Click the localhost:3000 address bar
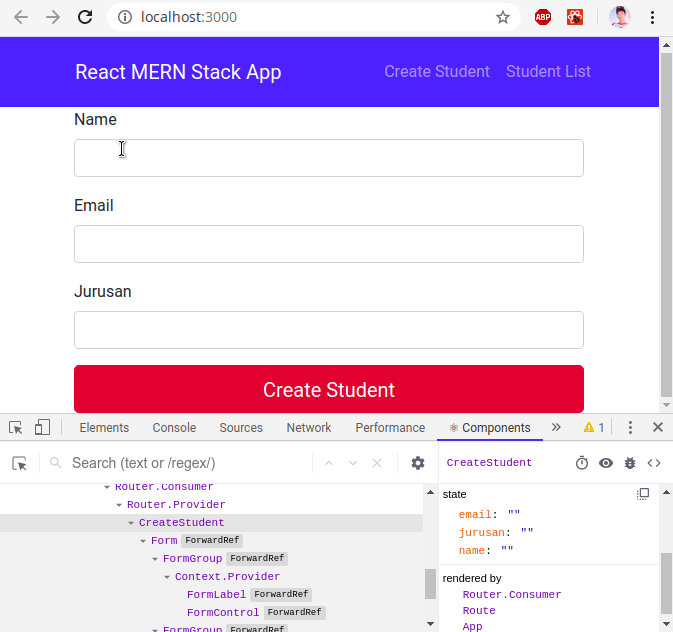Image resolution: width=673 pixels, height=632 pixels. click(x=313, y=17)
